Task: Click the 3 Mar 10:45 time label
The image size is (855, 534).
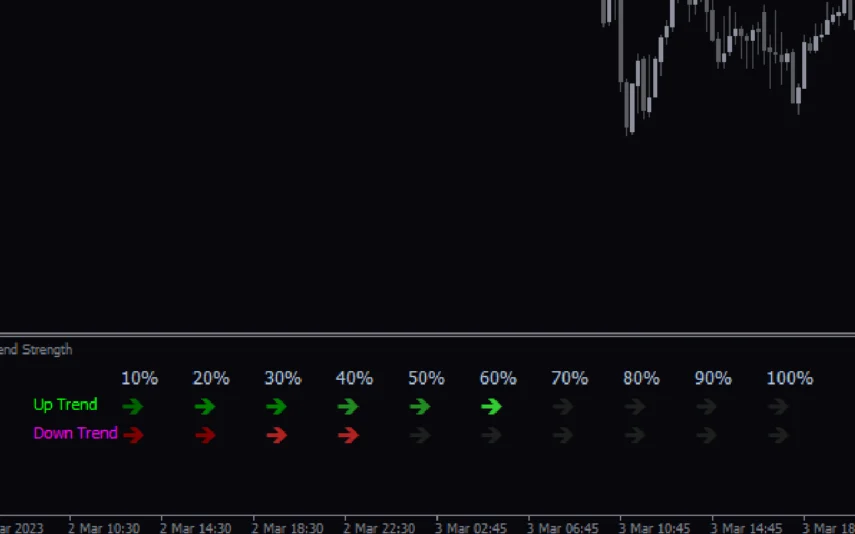Action: click(655, 527)
